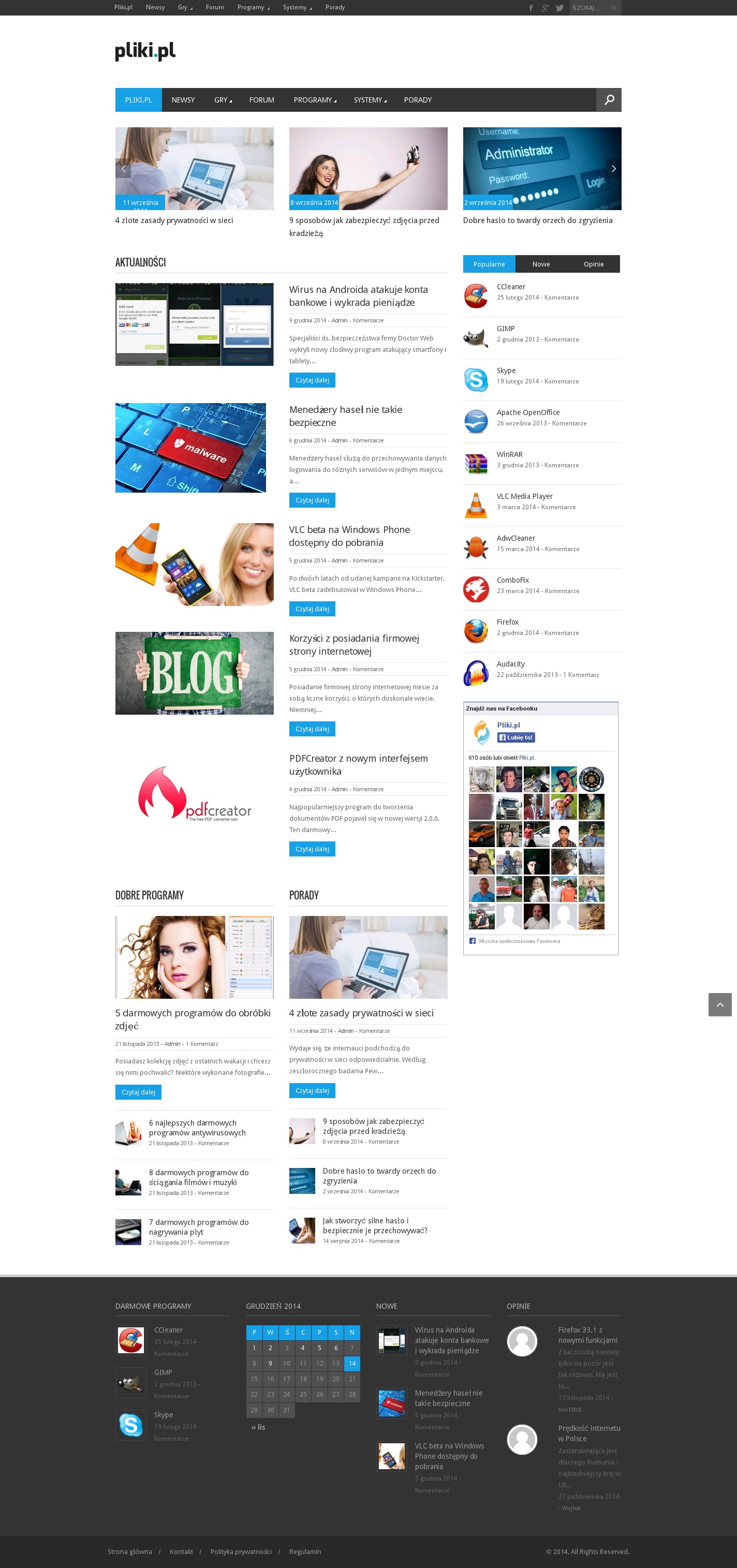Click the Audacity headphones icon
The image size is (737, 1568).
[476, 673]
